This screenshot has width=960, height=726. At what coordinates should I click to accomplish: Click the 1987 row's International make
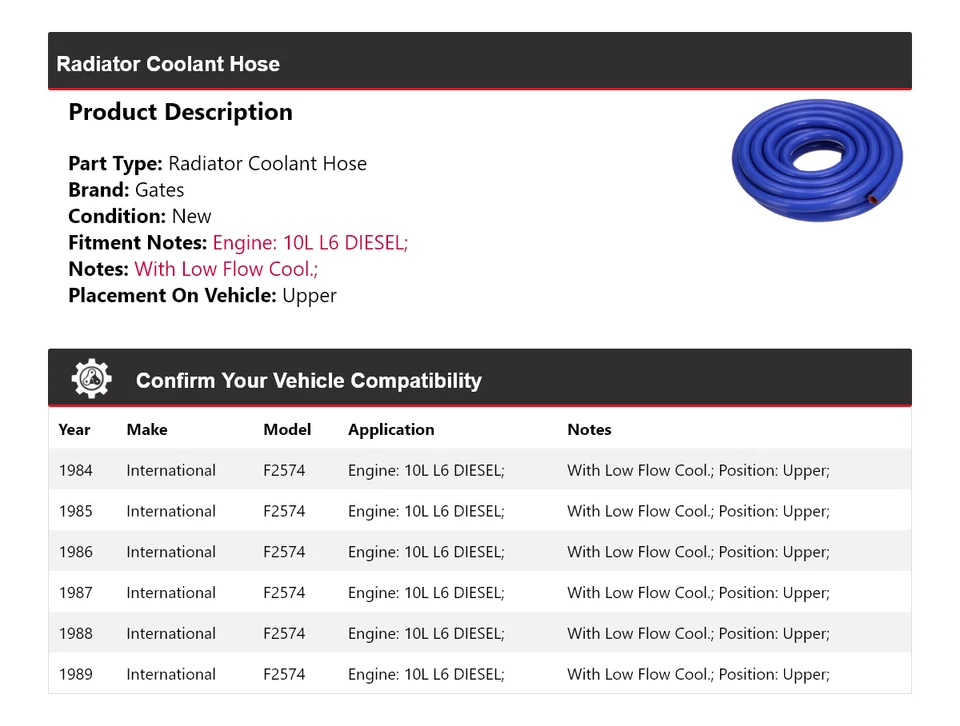(171, 593)
